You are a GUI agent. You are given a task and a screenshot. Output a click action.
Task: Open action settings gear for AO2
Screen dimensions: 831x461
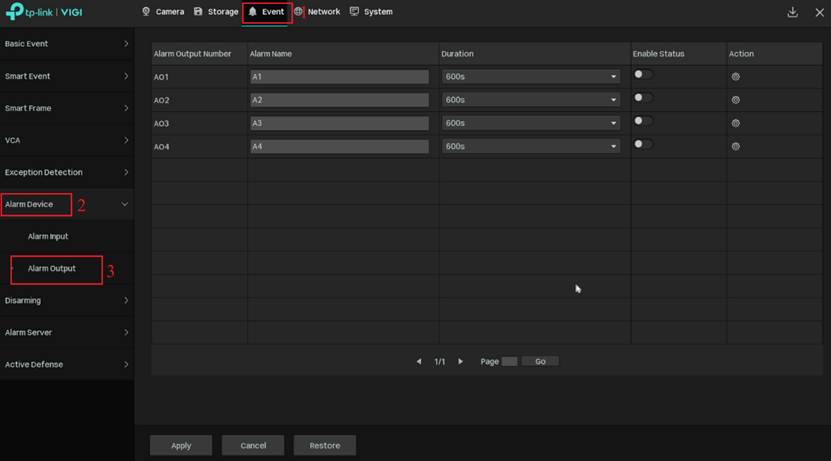735,100
